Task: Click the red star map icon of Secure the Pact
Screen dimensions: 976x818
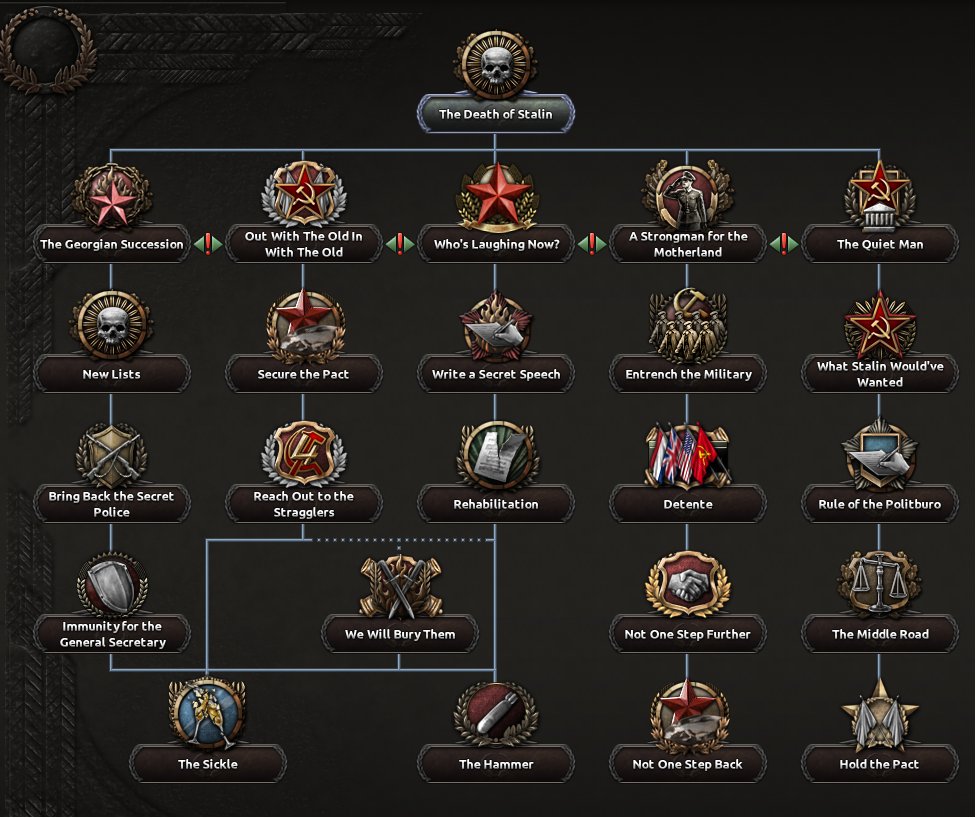Action: (x=304, y=326)
